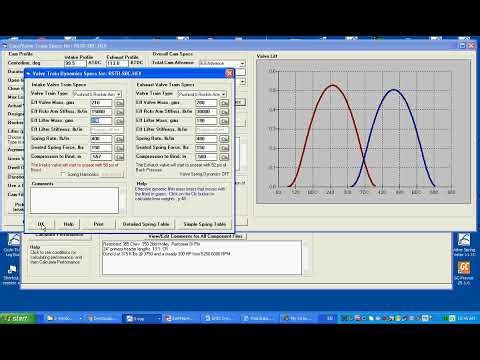This screenshot has width=480, height=360.
Task: Click the exhaust Eff Rocker Arm Stiffness field
Action: tap(207, 112)
